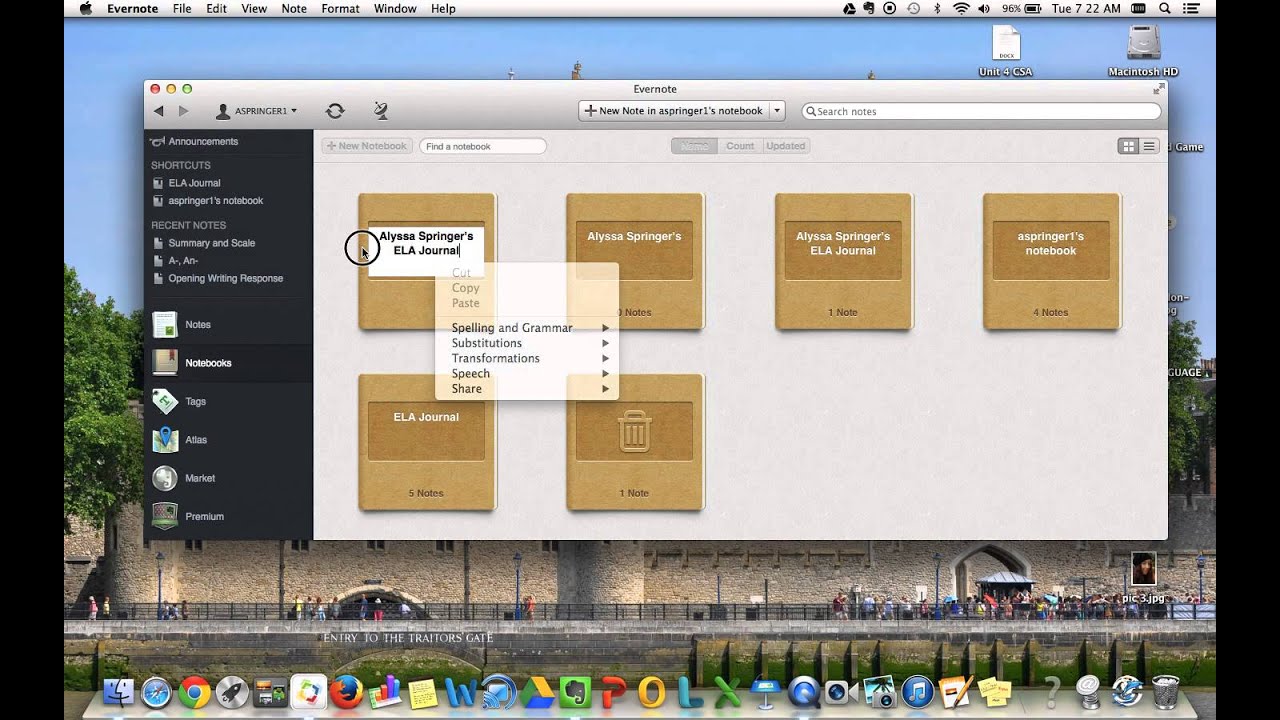The width and height of the screenshot is (1280, 720).
Task: Click the back navigation arrow in Evernote
Action: pos(158,111)
